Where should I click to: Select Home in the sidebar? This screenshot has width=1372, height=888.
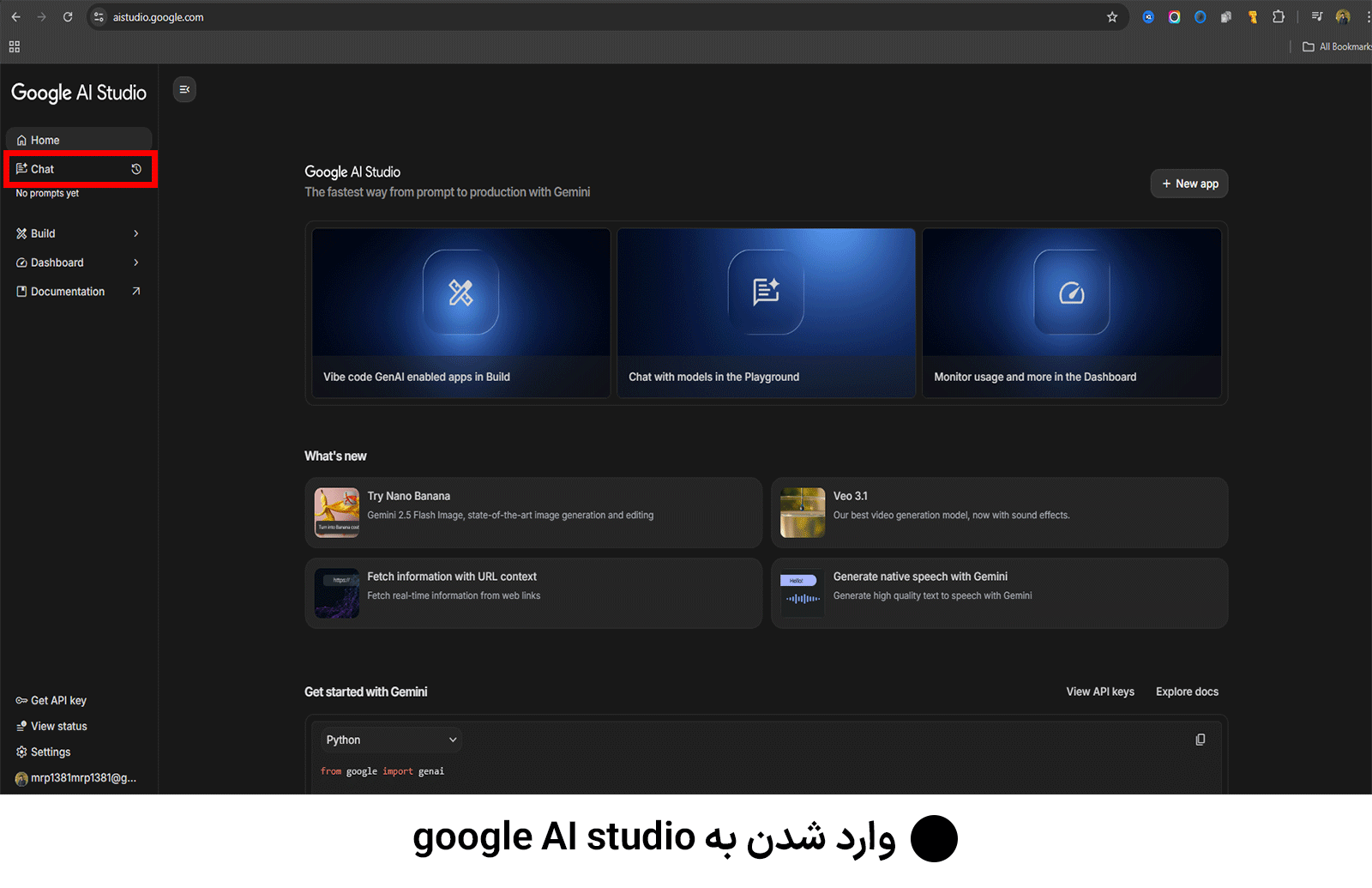pyautogui.click(x=45, y=140)
